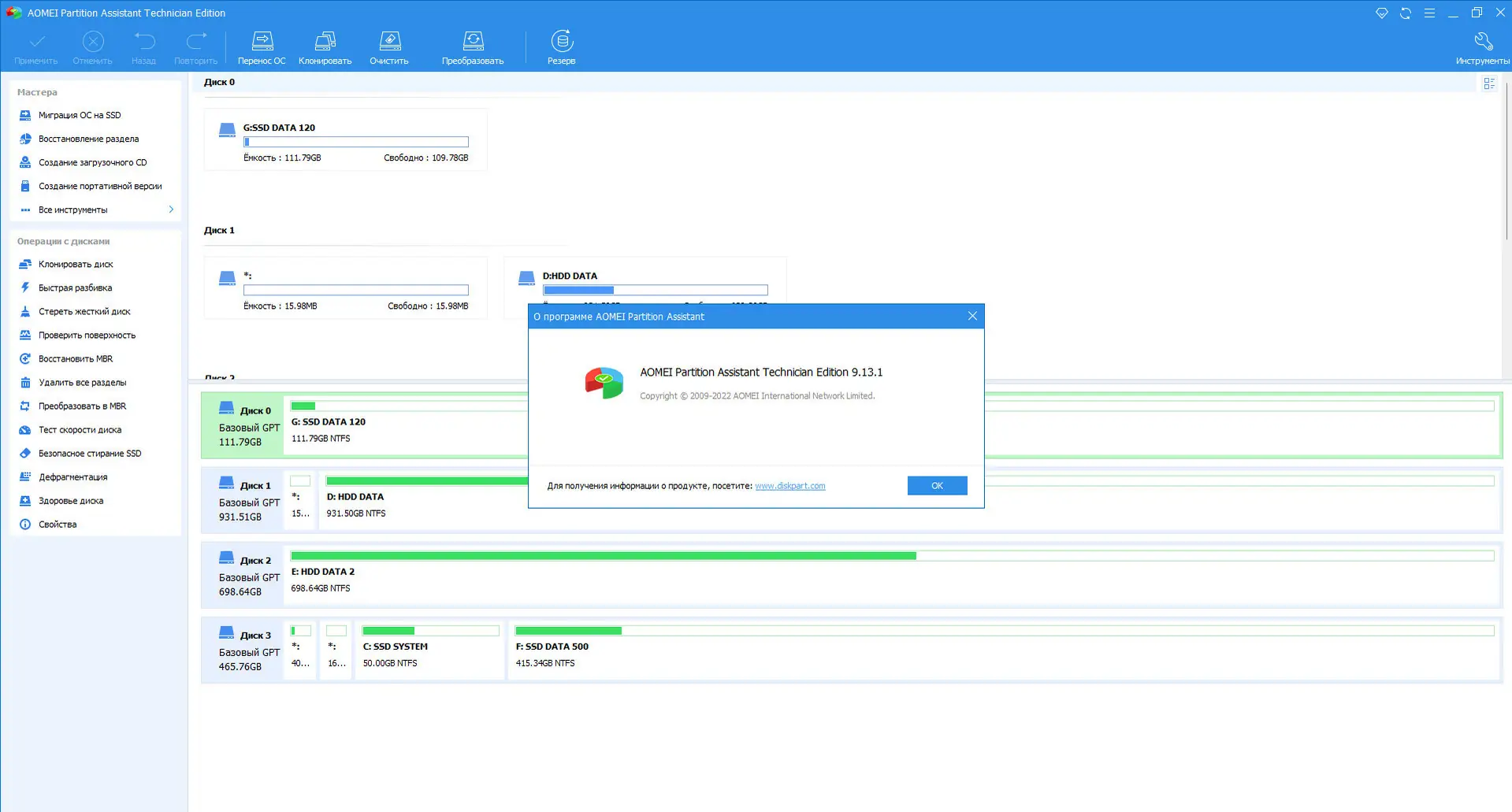
Task: Select the 15… small partition on Диск 1
Action: coord(300,500)
